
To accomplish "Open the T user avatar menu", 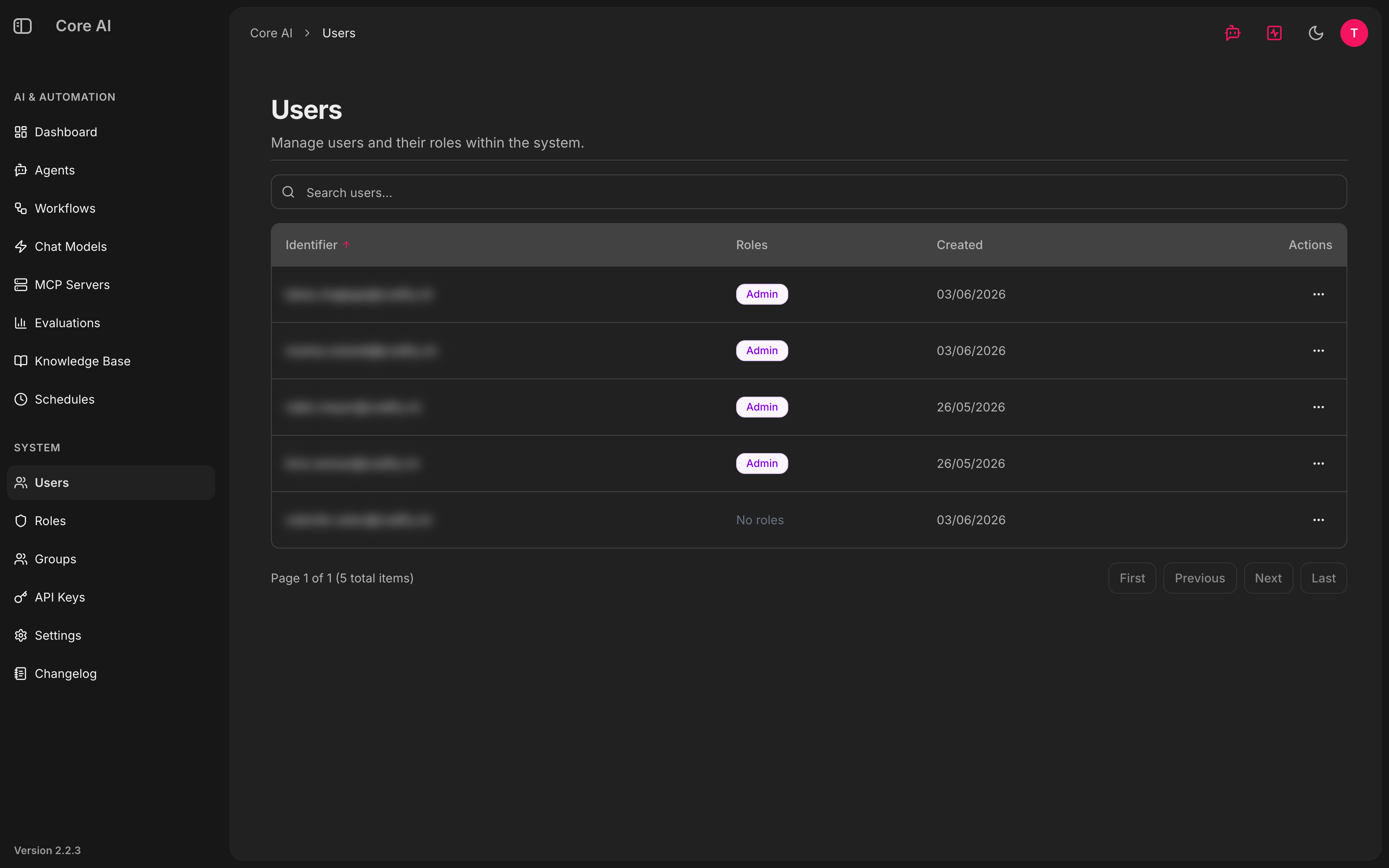I will [x=1354, y=33].
